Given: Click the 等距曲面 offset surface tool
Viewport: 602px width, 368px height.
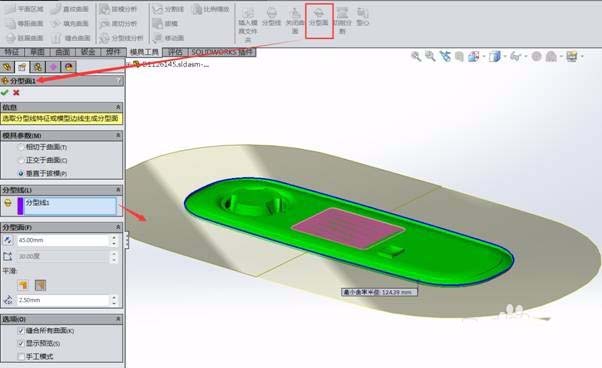Looking at the screenshot, I should coord(25,23).
